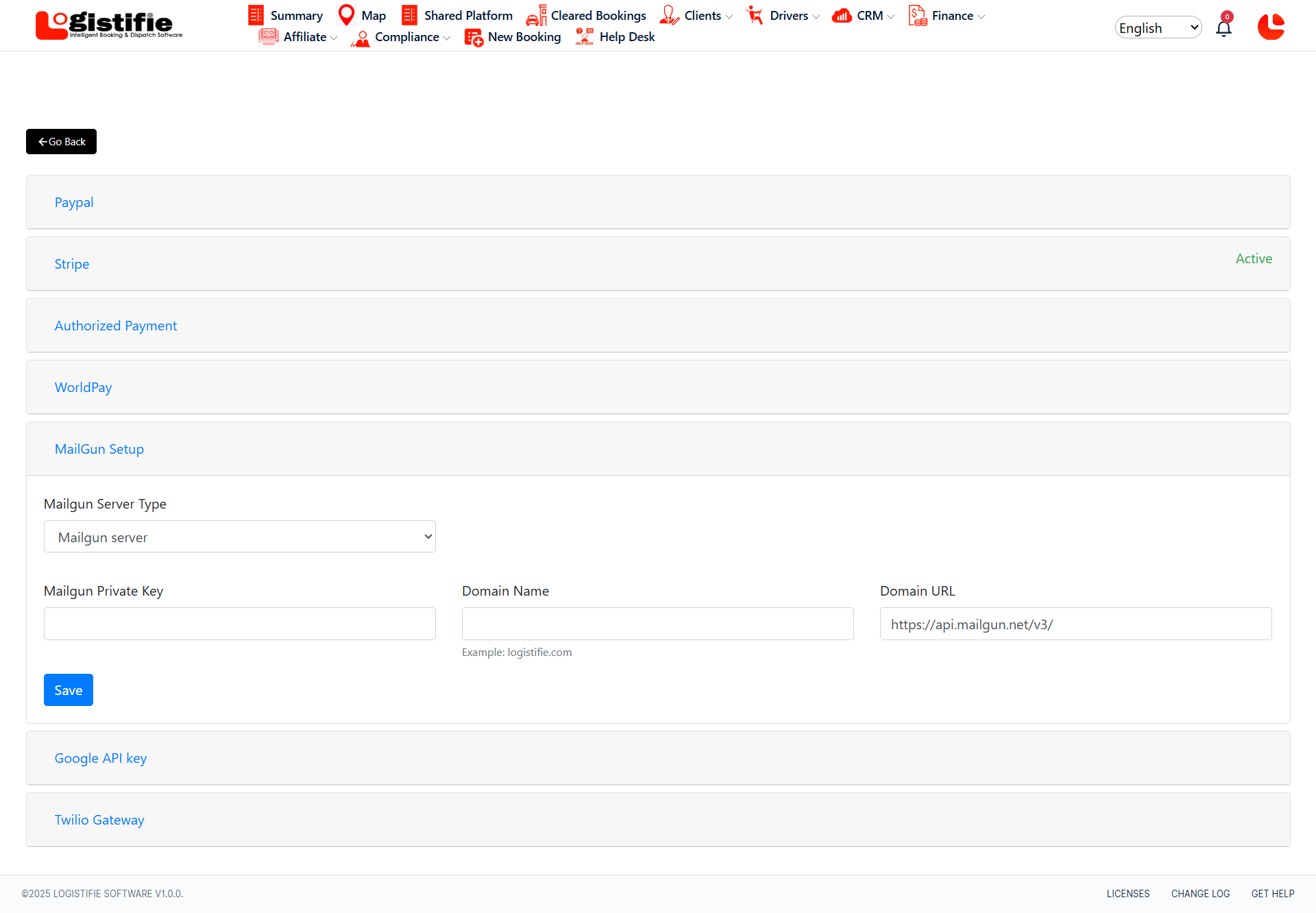Click the notification bell icon
Image resolution: width=1316 pixels, height=913 pixels.
click(1223, 27)
